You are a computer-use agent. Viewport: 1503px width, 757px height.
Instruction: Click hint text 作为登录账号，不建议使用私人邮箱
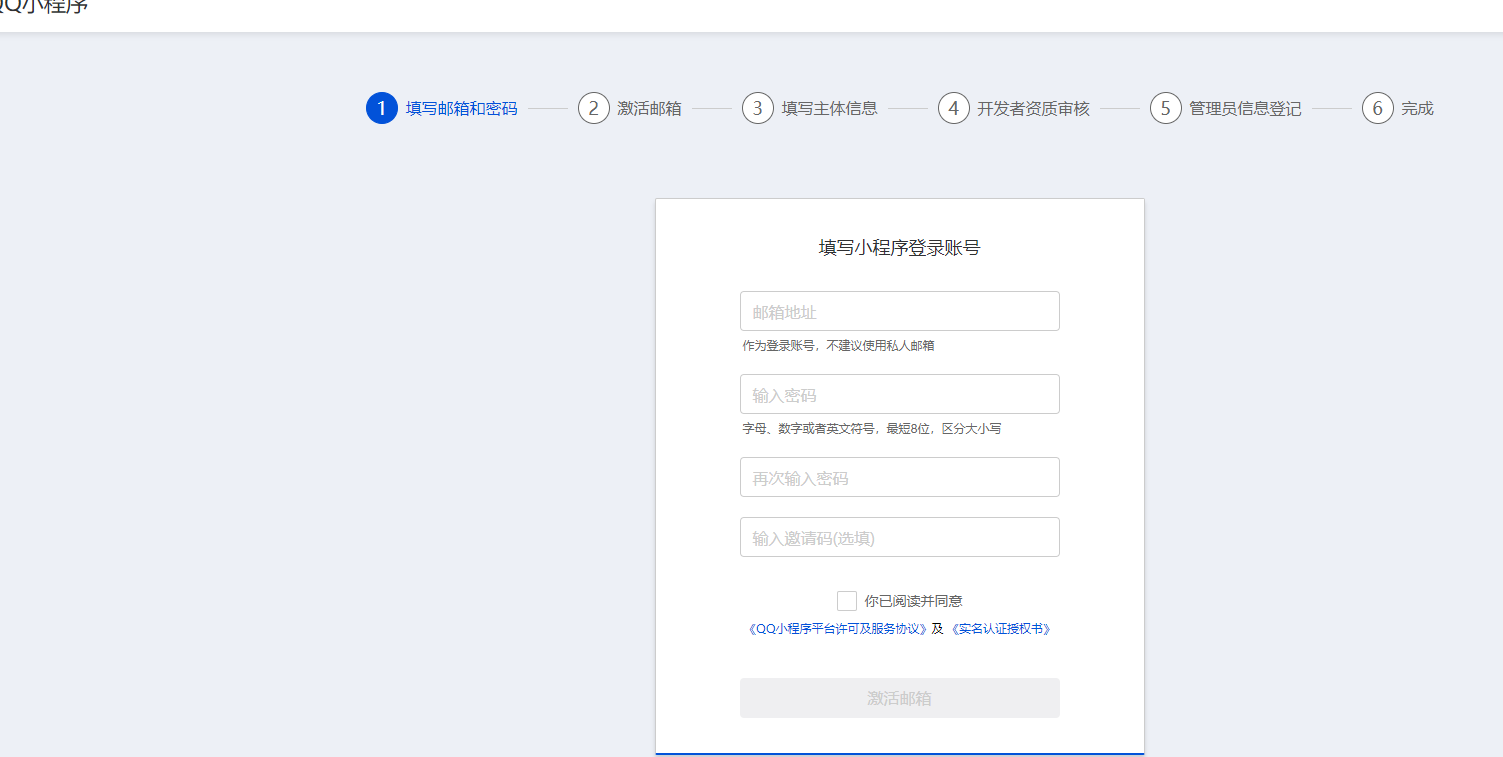[838, 346]
